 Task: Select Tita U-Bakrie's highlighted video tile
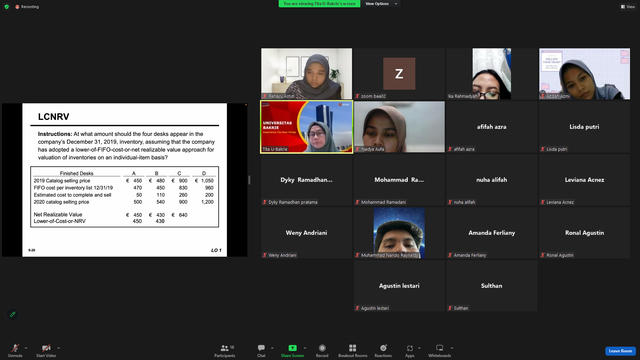(307, 127)
